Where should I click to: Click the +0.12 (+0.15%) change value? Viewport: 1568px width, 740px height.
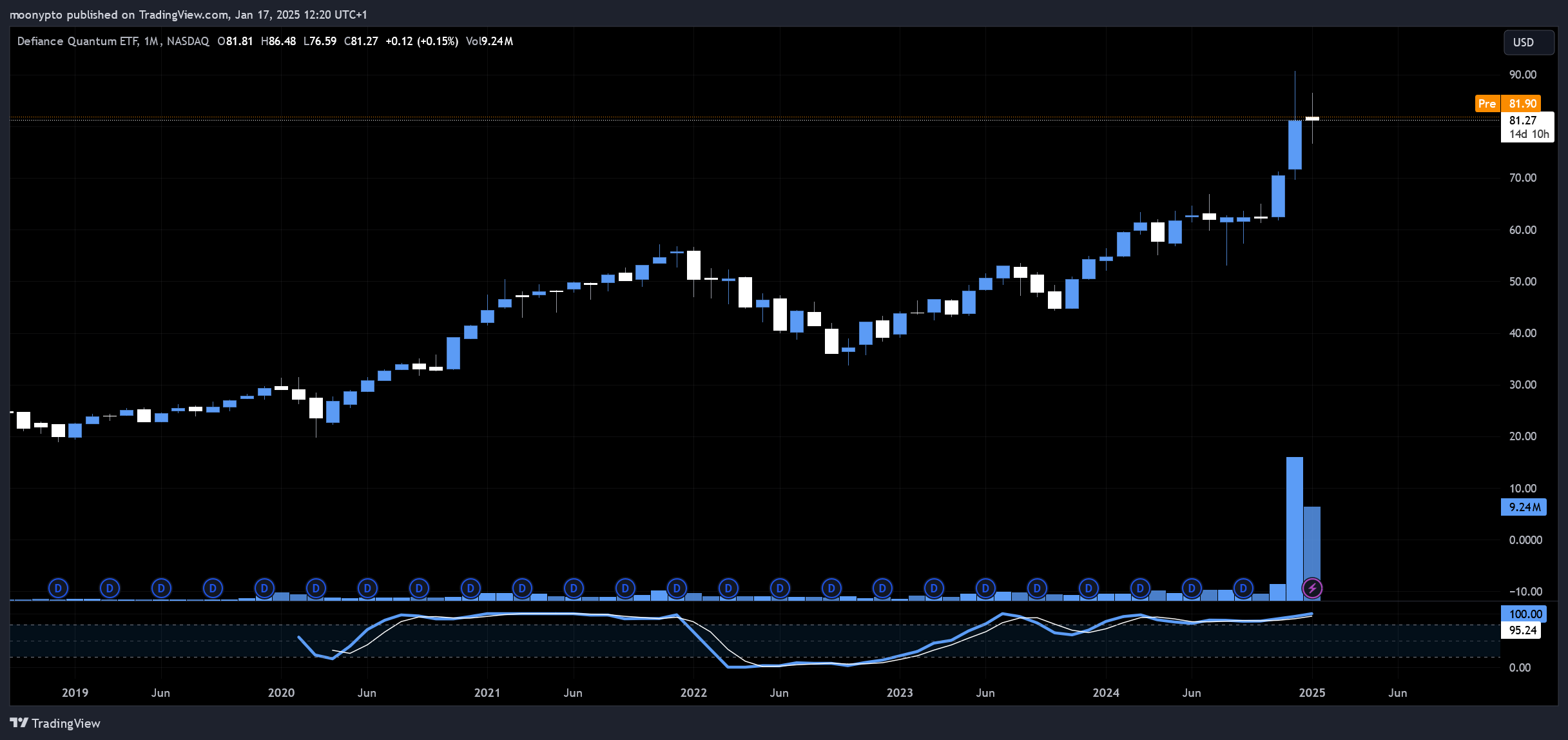click(x=422, y=41)
